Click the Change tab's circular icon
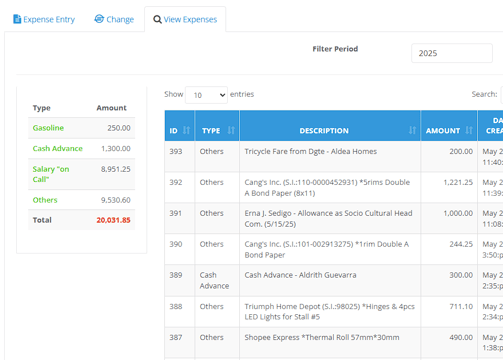This screenshot has width=503, height=360. pos(99,19)
